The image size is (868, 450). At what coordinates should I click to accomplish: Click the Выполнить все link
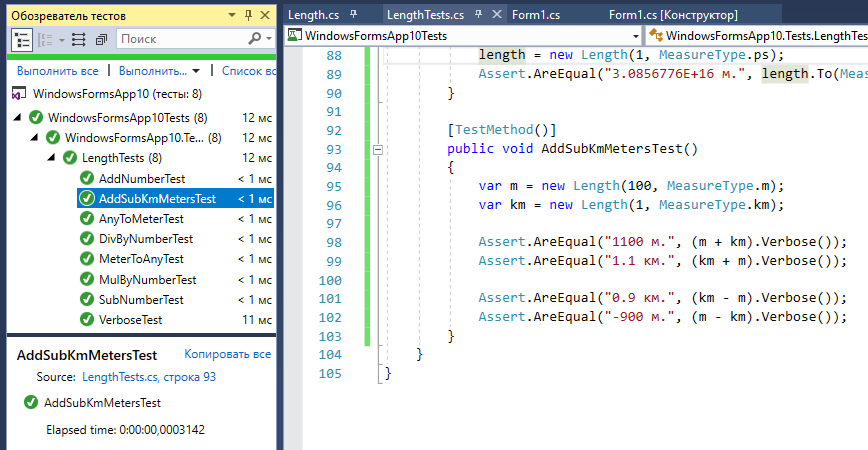click(x=57, y=71)
